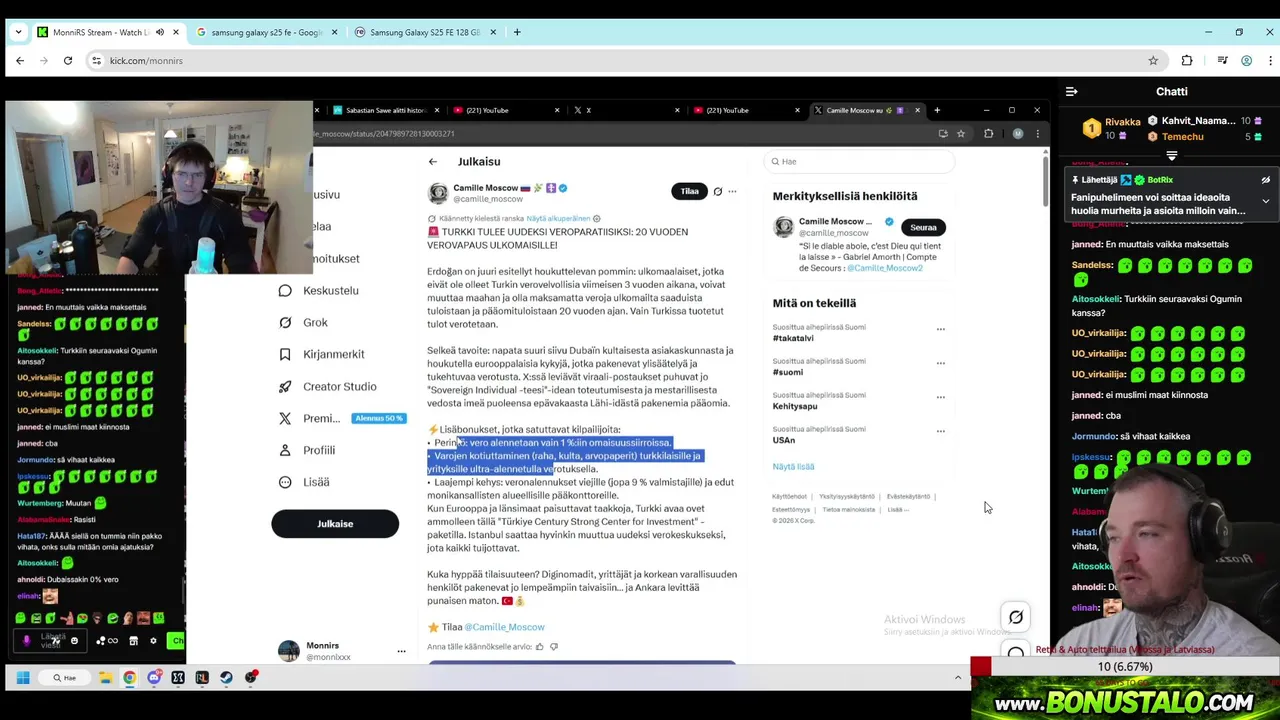Open Steam from the taskbar
The image size is (1280, 720).
[226, 678]
